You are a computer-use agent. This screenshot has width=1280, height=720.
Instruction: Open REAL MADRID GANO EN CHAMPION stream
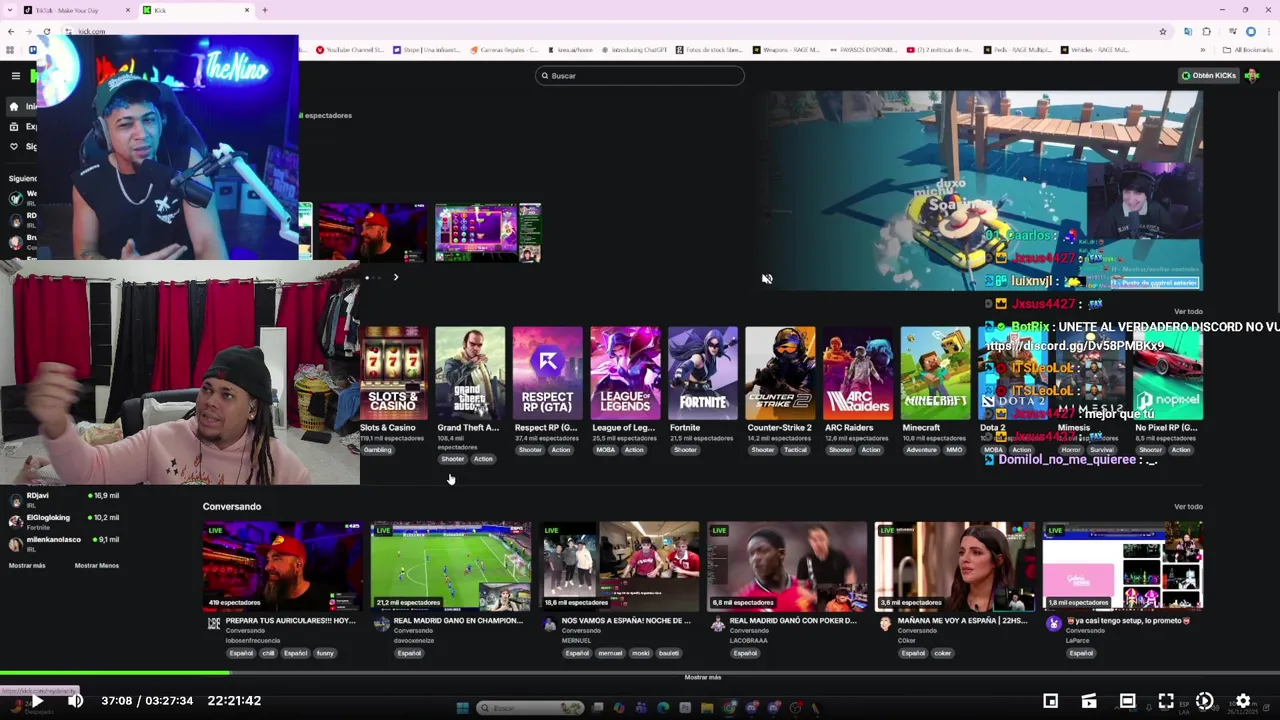450,566
